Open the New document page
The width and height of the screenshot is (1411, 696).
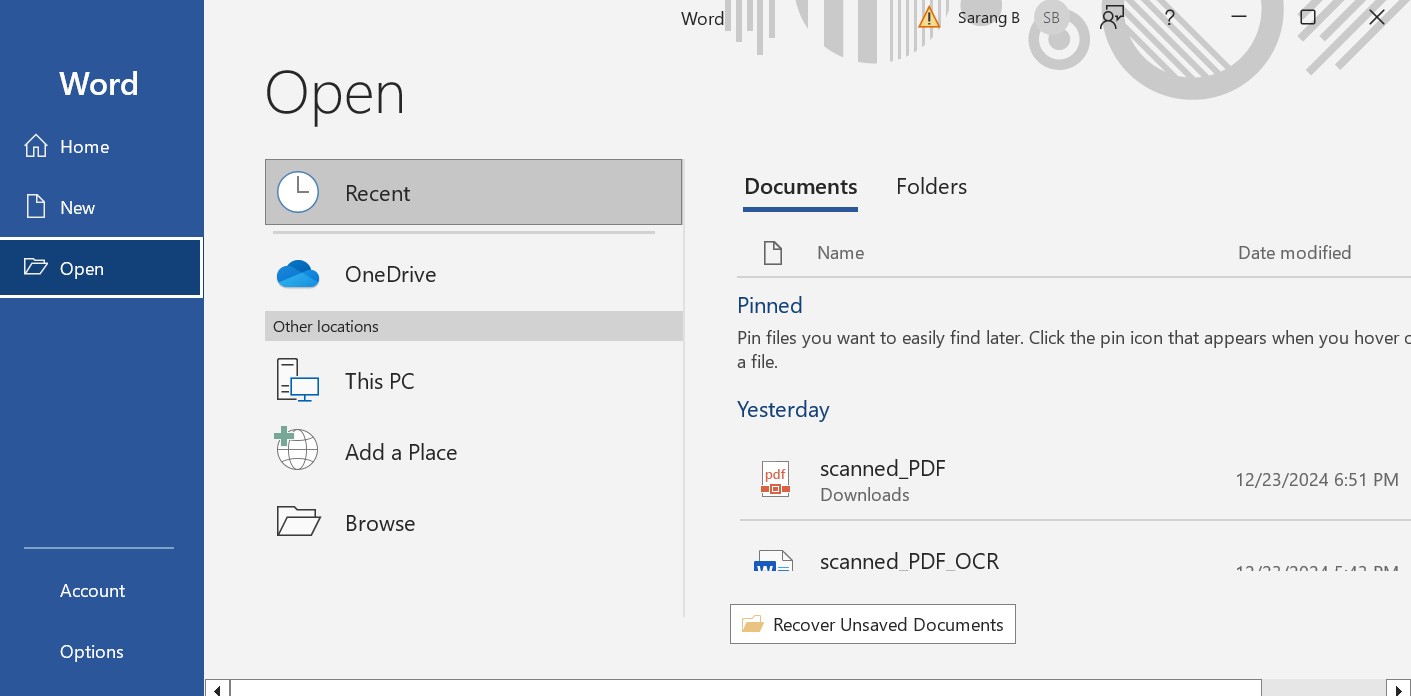click(x=101, y=208)
